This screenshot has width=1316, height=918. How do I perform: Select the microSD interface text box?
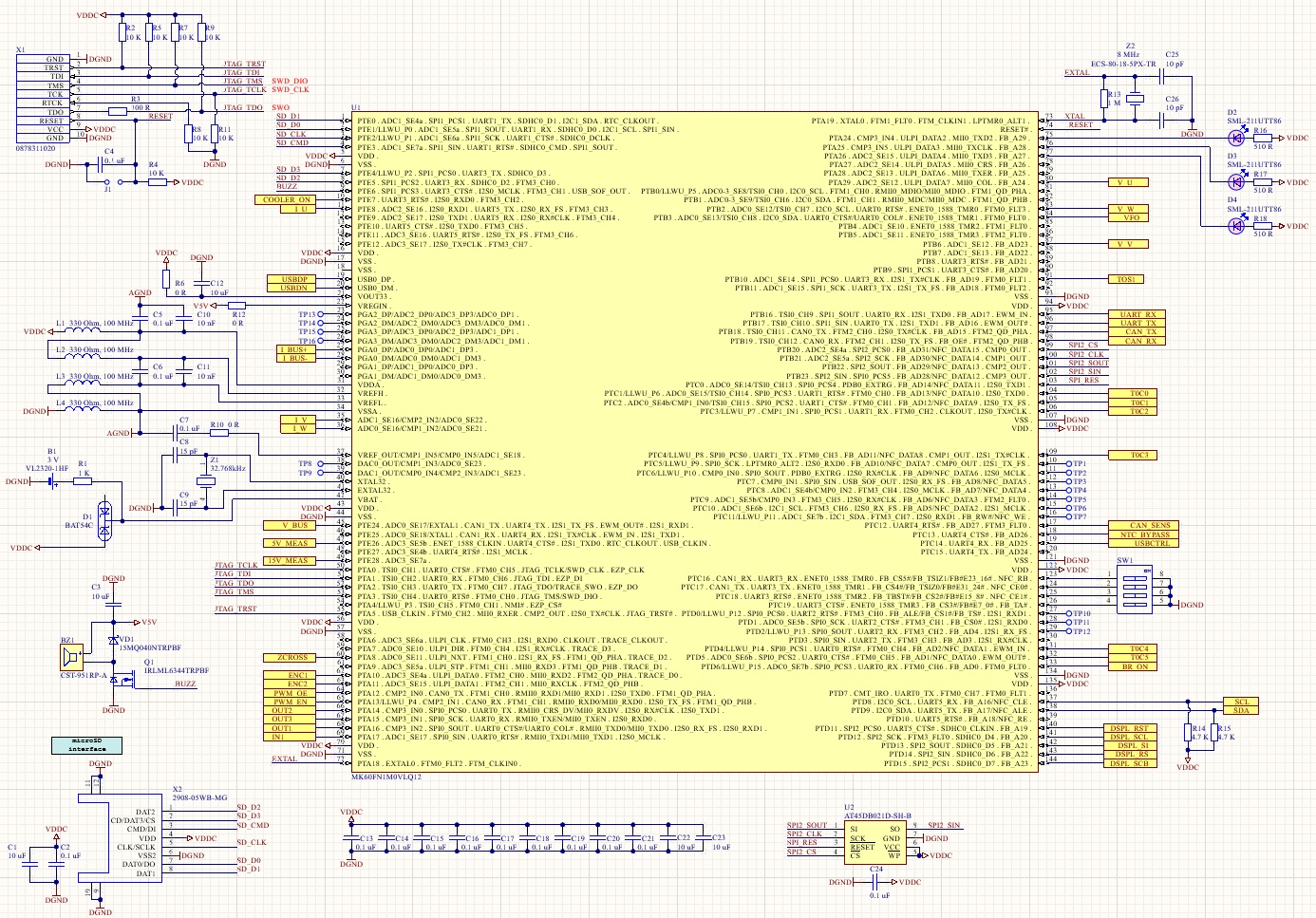coord(87,744)
